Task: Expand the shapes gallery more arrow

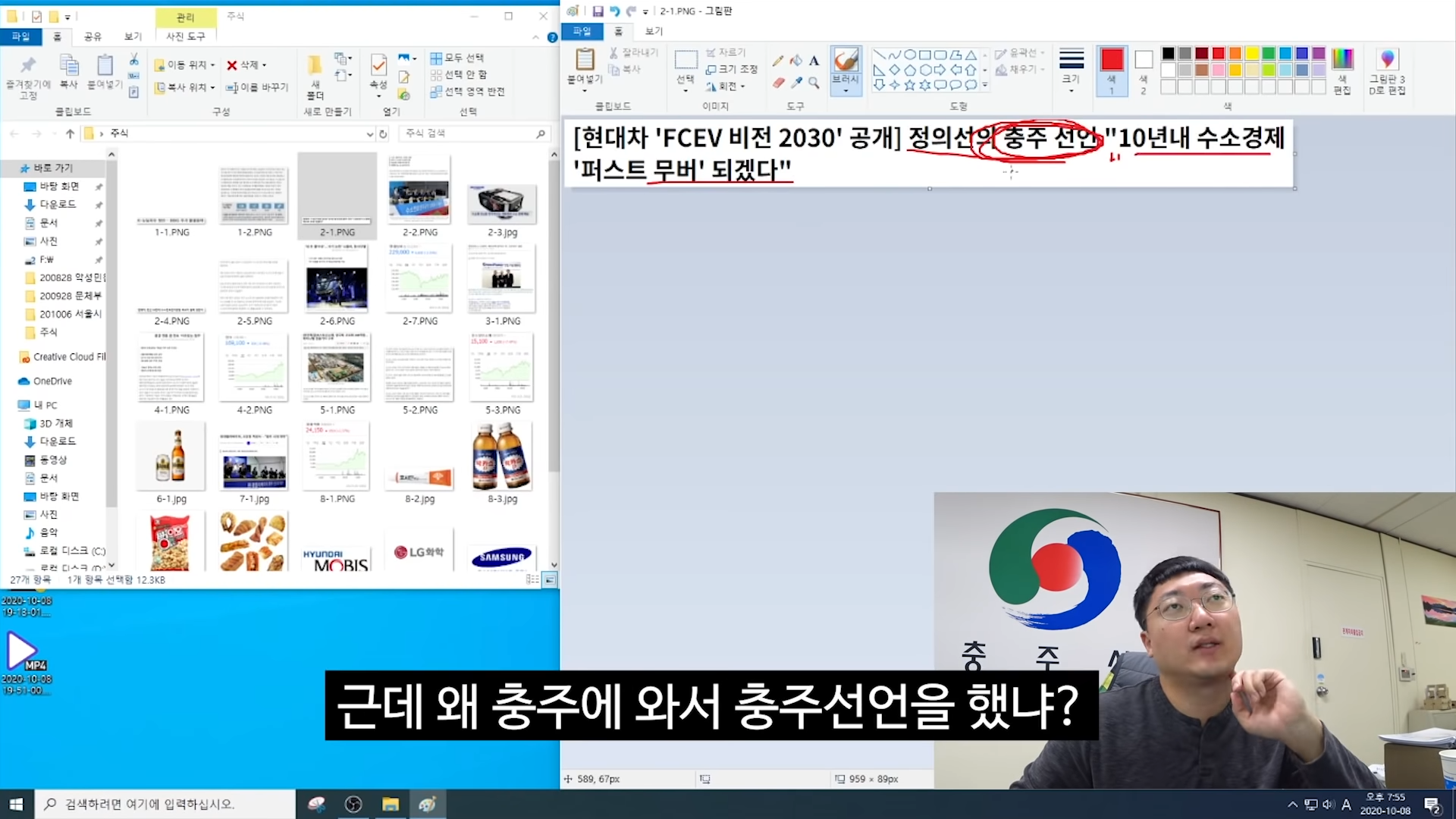Action: [985, 85]
